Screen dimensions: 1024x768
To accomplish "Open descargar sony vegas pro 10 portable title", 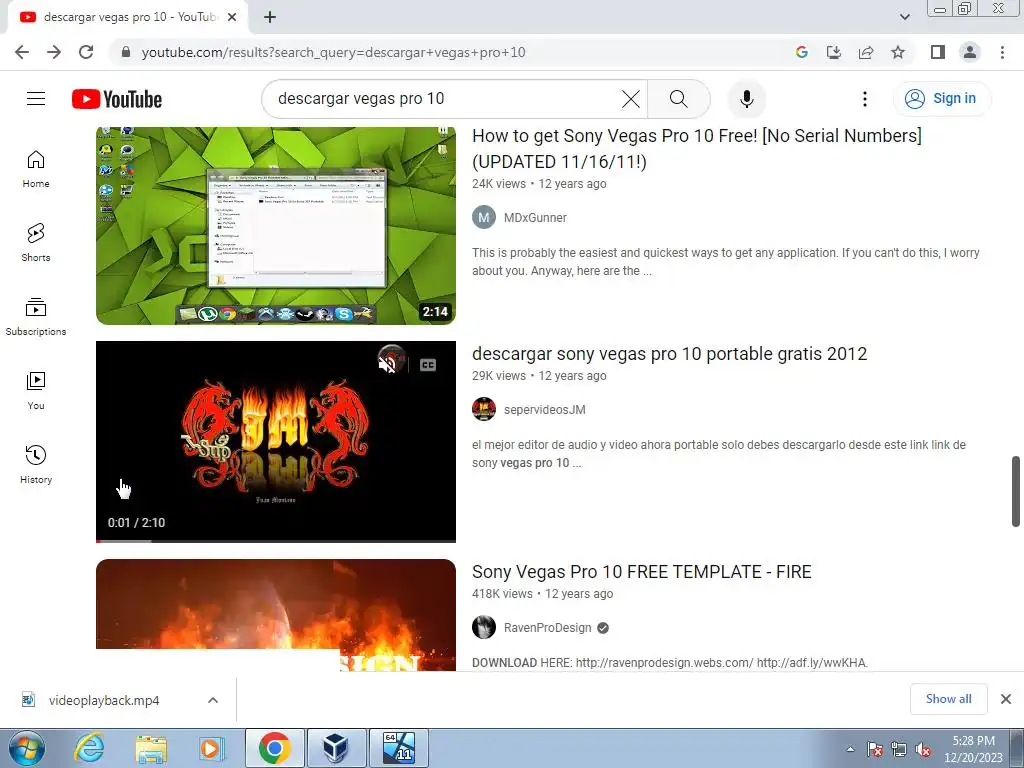I will [x=669, y=354].
